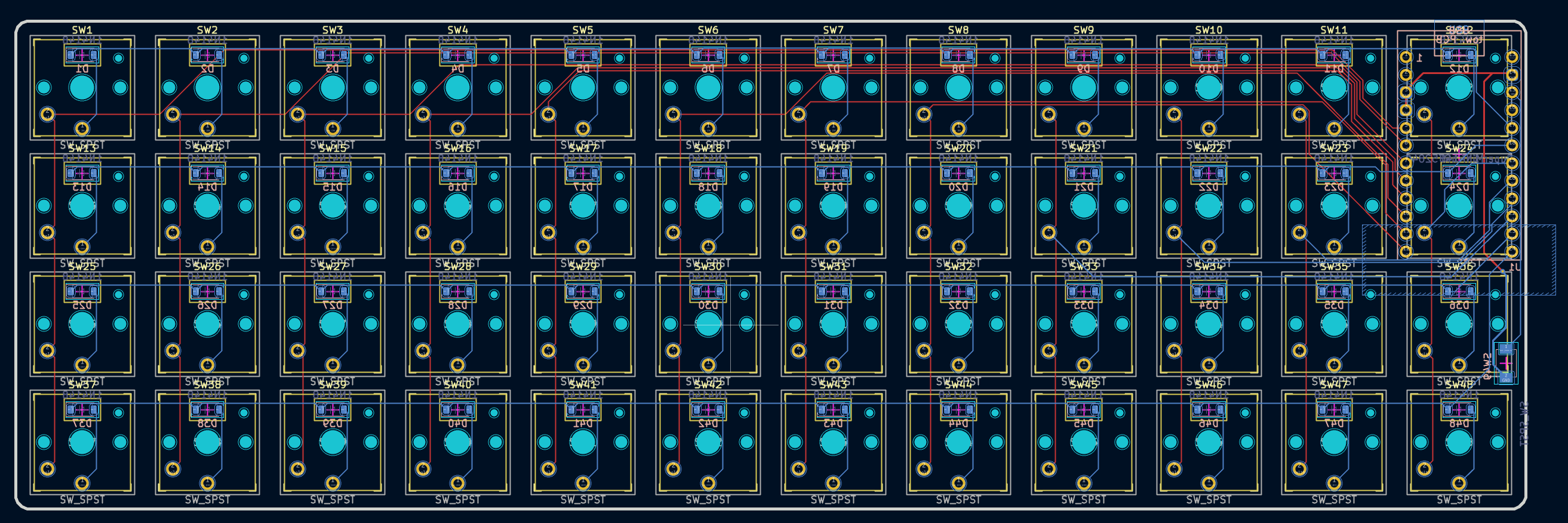Click diode D30 footprint
This screenshot has height=523, width=1568.
(x=708, y=292)
